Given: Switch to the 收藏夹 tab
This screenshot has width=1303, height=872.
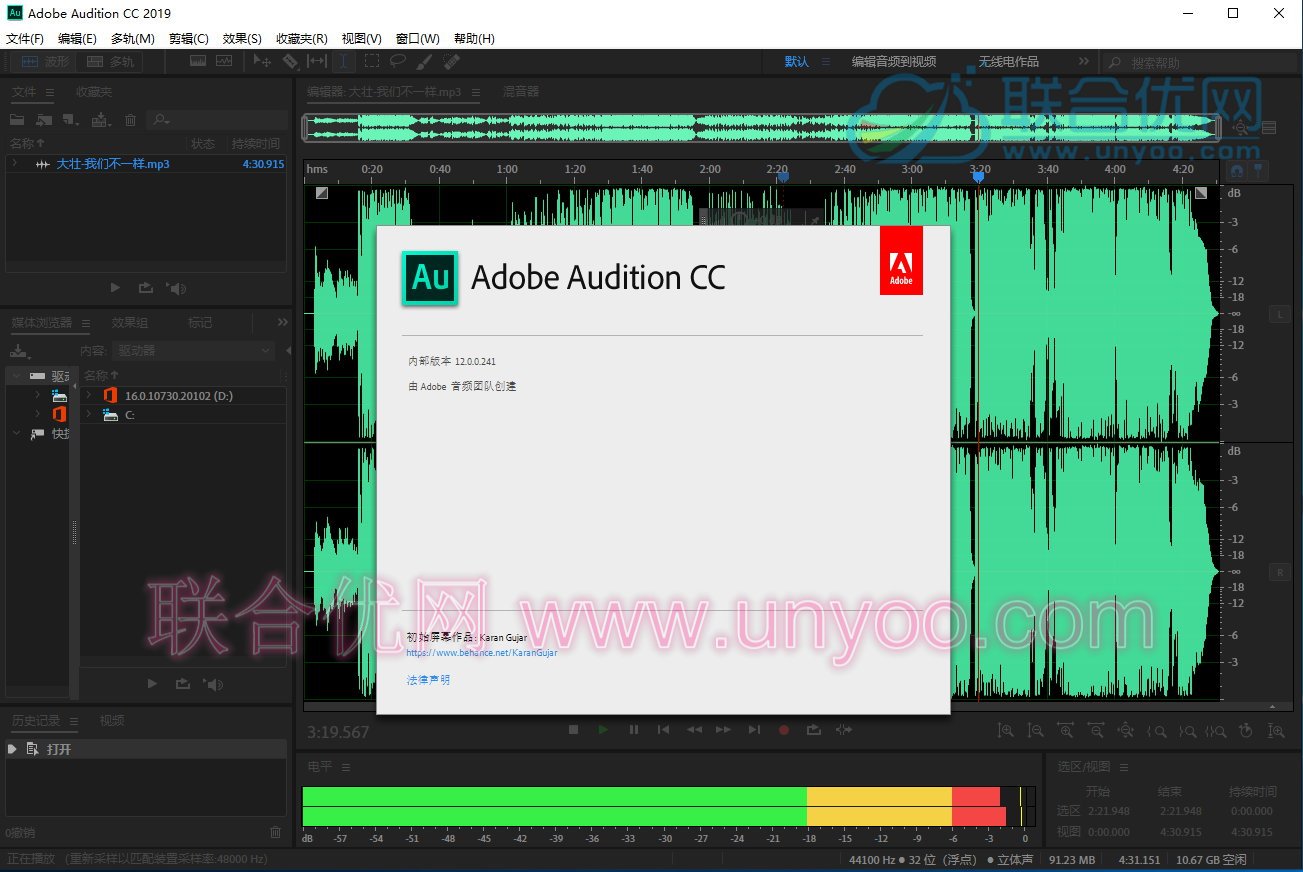Looking at the screenshot, I should [x=94, y=92].
